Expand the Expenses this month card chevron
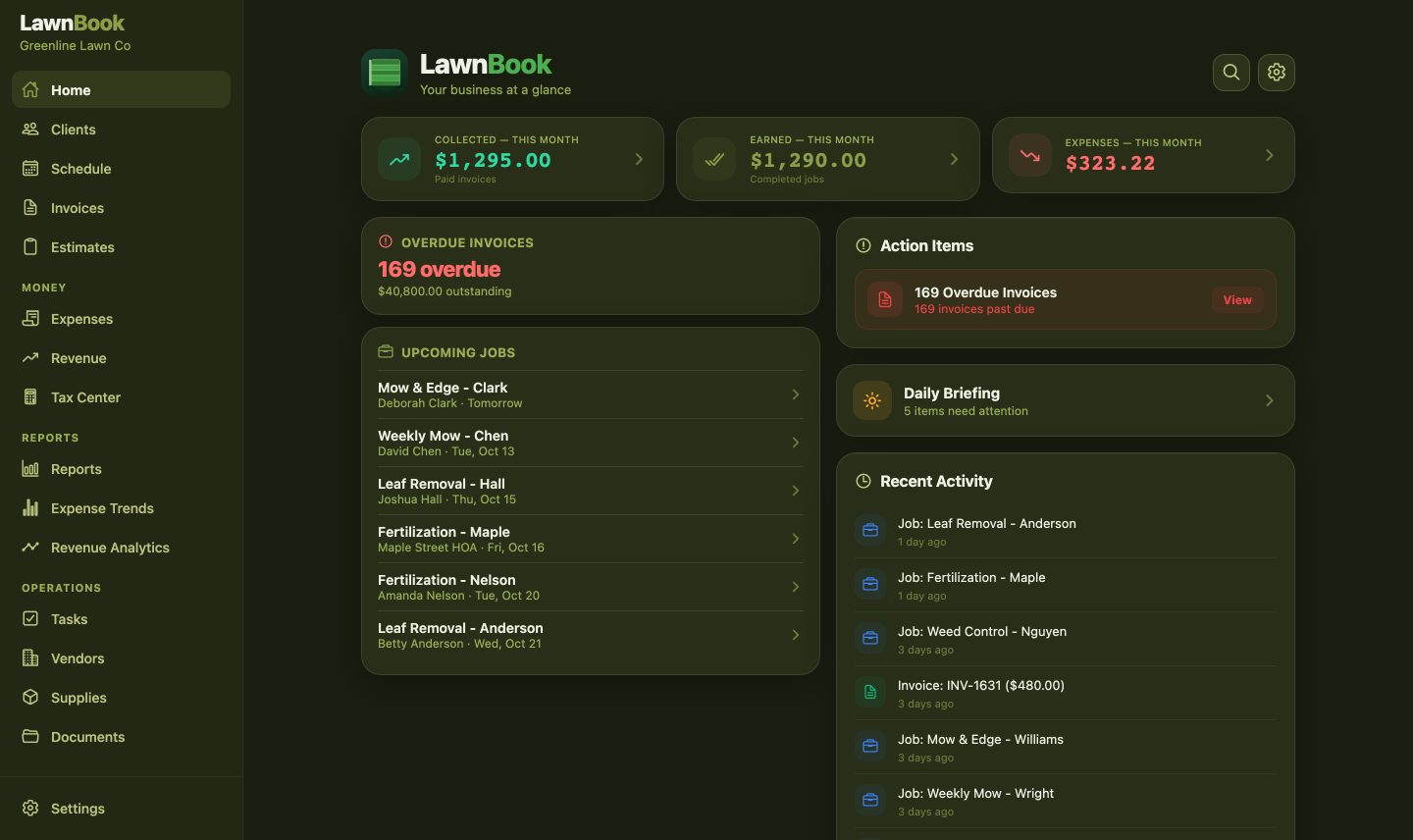The height and width of the screenshot is (840, 1413). pyautogui.click(x=1269, y=155)
